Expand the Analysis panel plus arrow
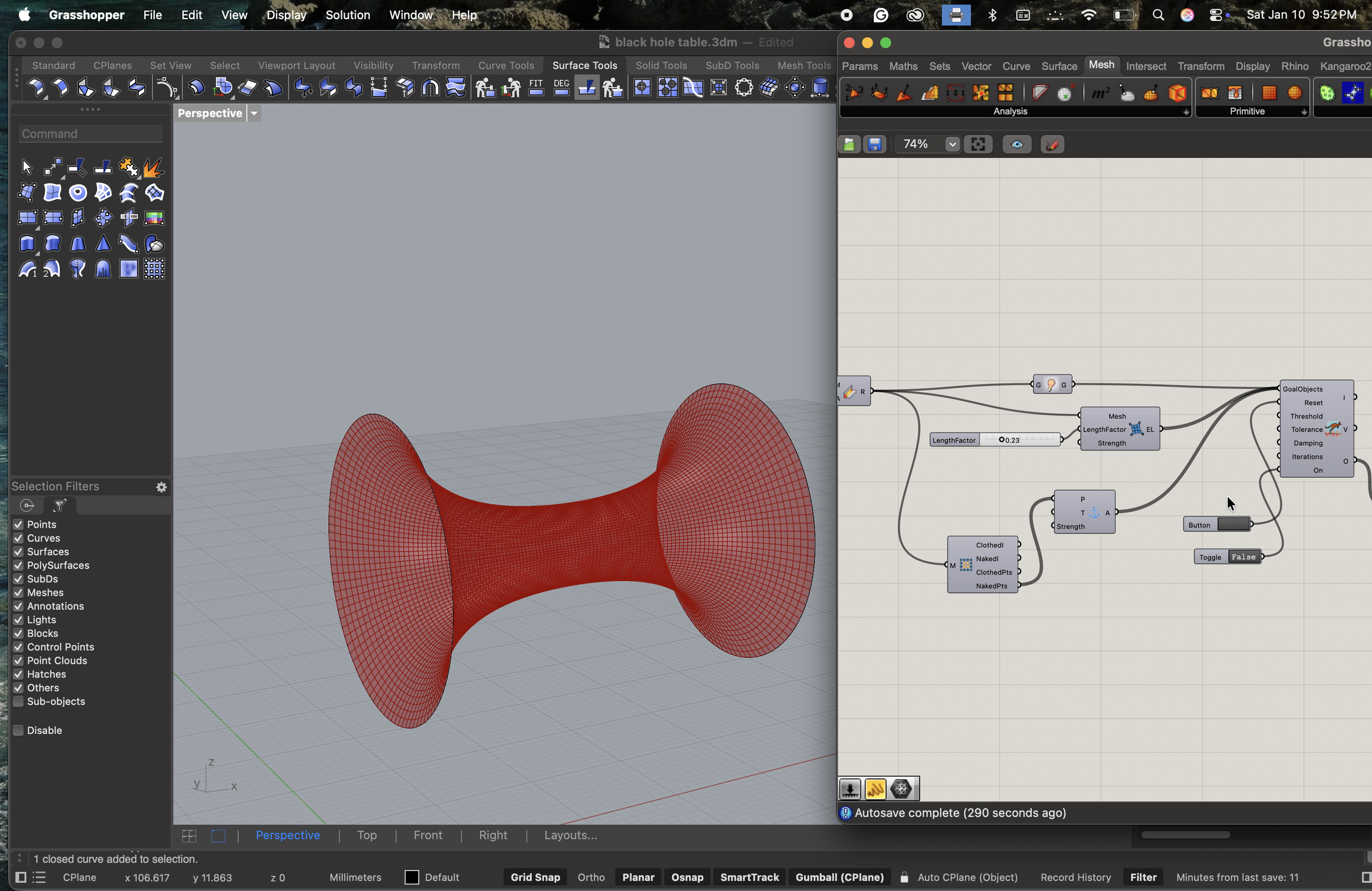Screen dimensions: 1372x891 tap(1186, 112)
